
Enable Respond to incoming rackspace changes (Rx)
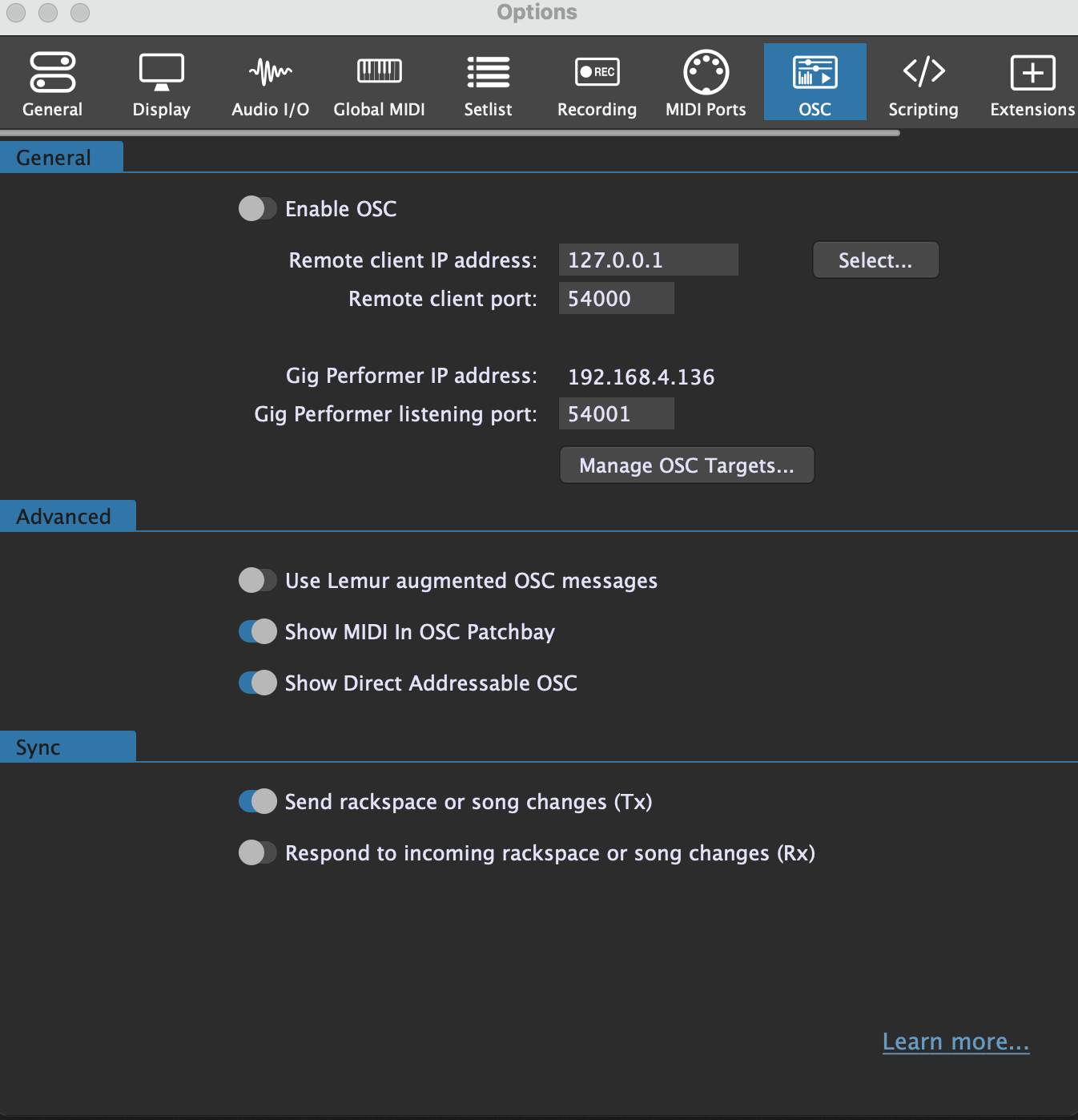pyautogui.click(x=257, y=853)
